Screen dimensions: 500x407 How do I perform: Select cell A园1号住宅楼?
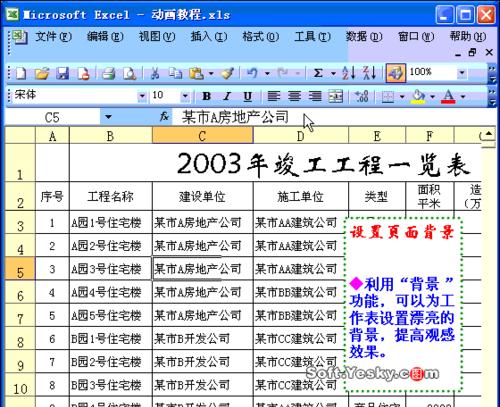(111, 222)
